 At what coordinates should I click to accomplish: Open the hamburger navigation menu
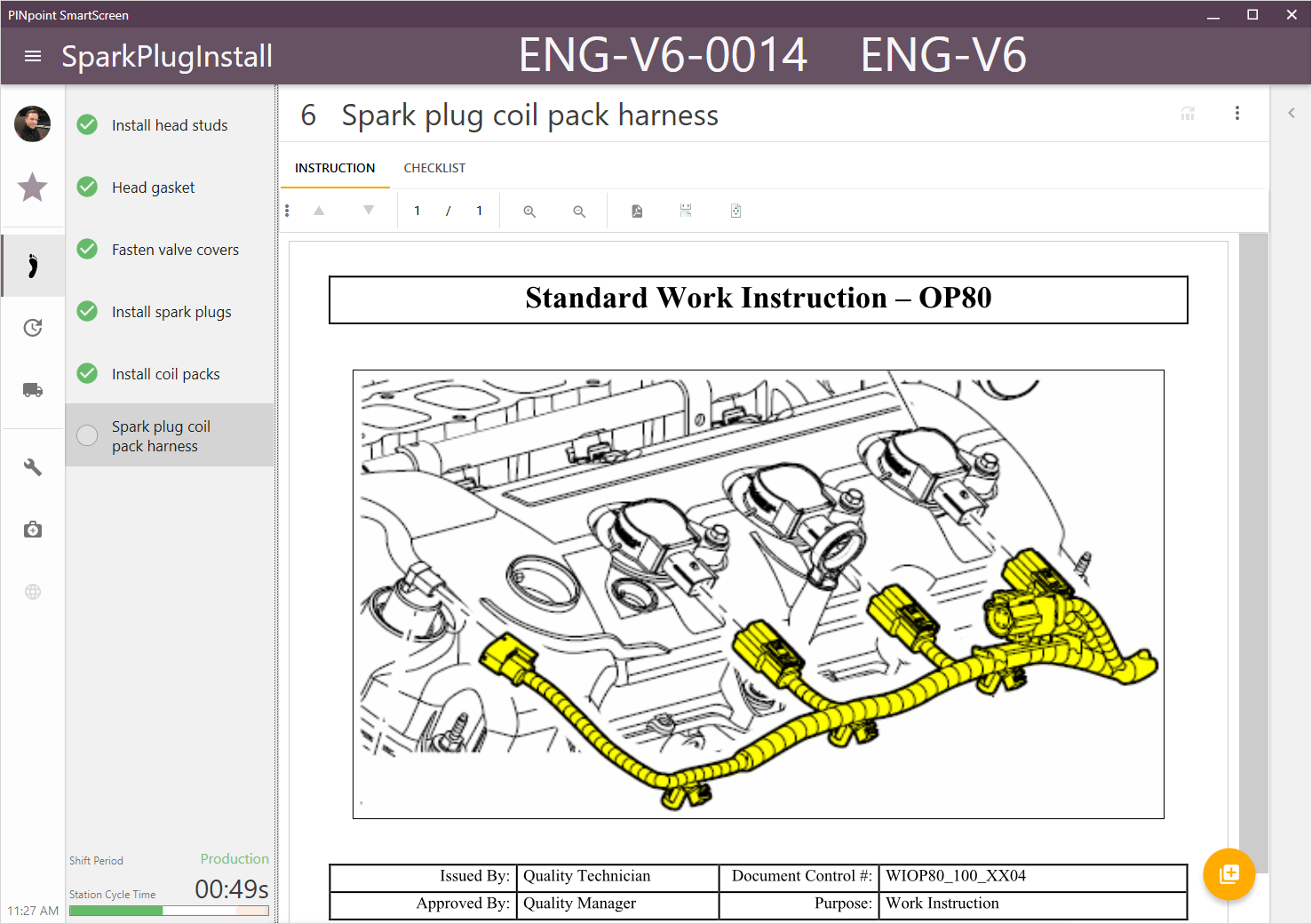pyautogui.click(x=33, y=56)
